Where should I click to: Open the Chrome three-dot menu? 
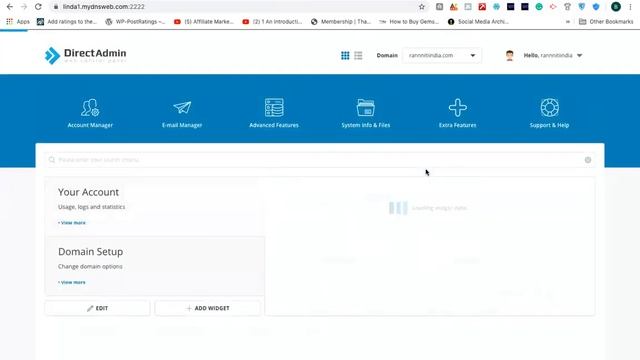pyautogui.click(x=630, y=7)
